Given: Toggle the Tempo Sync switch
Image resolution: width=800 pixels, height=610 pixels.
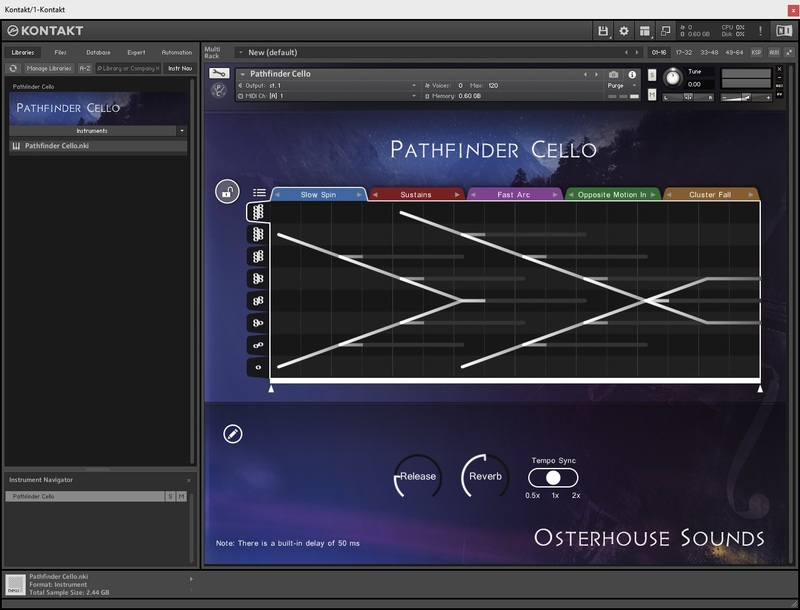Looking at the screenshot, I should (553, 477).
